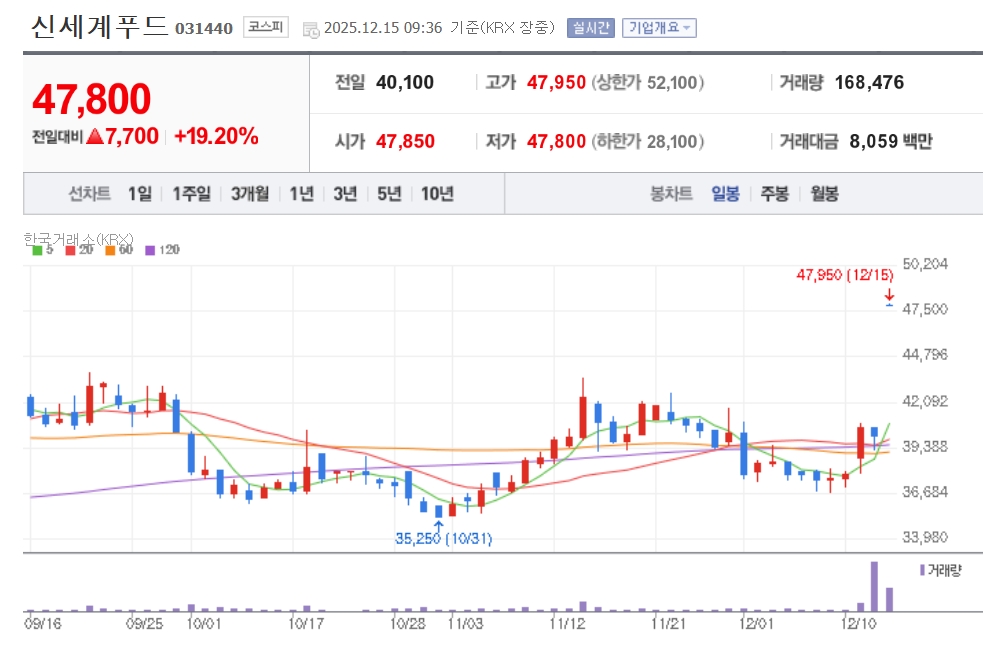Image resolution: width=983 pixels, height=653 pixels.
Task: Click the 11/12 date axis label
Action: tap(567, 624)
